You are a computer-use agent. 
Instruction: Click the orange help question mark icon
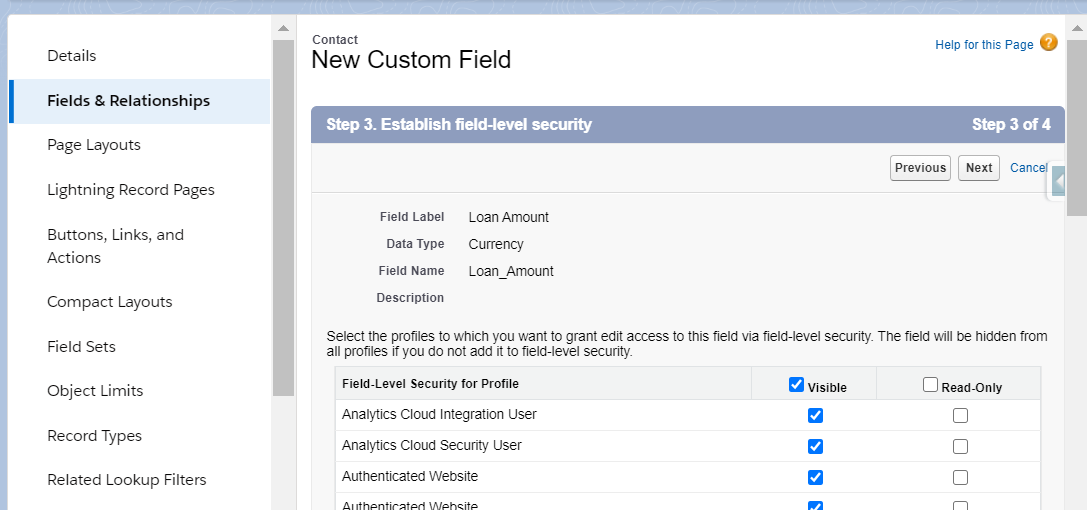tap(1049, 42)
